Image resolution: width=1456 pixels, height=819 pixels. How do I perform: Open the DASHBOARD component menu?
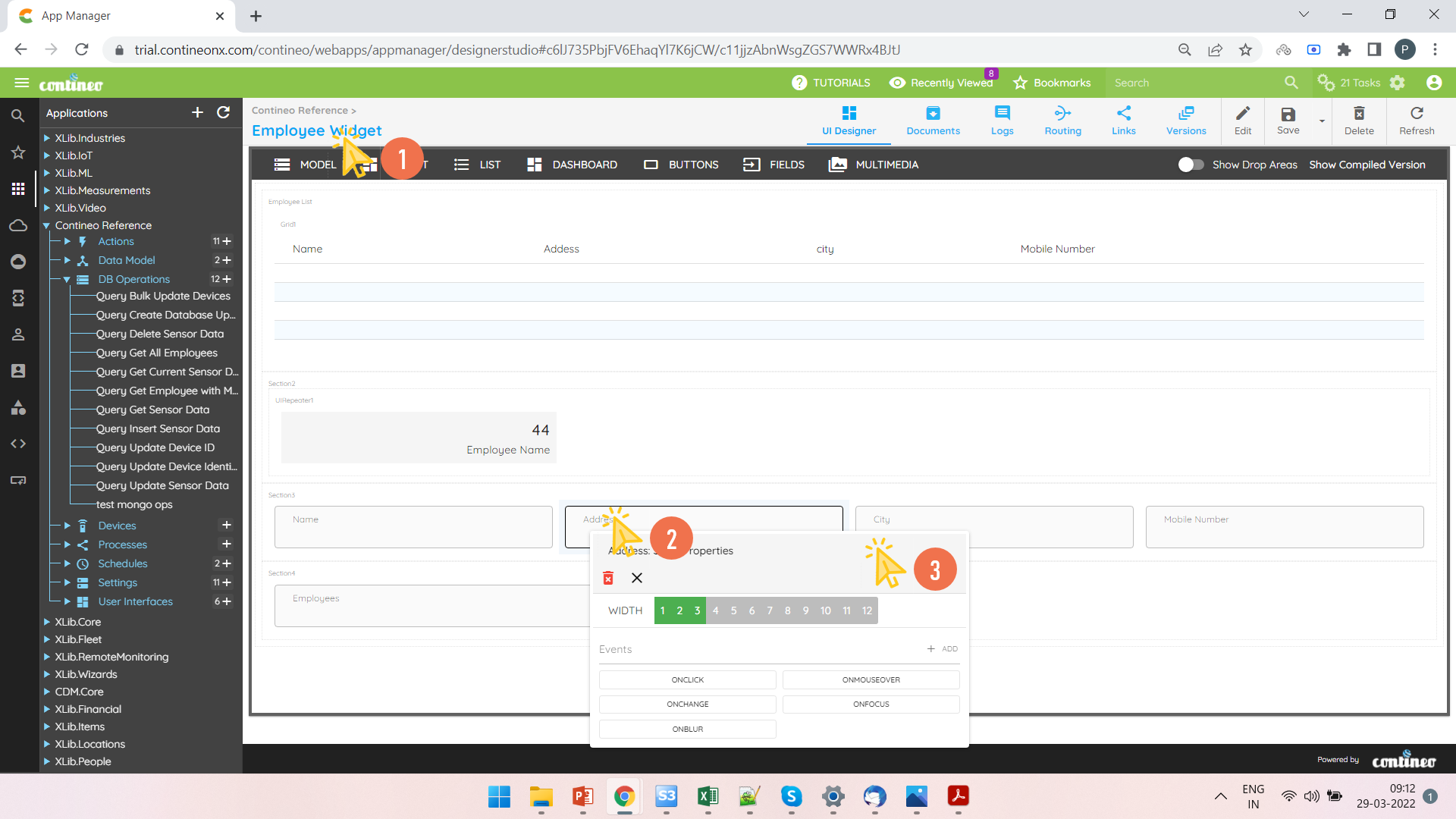click(572, 165)
